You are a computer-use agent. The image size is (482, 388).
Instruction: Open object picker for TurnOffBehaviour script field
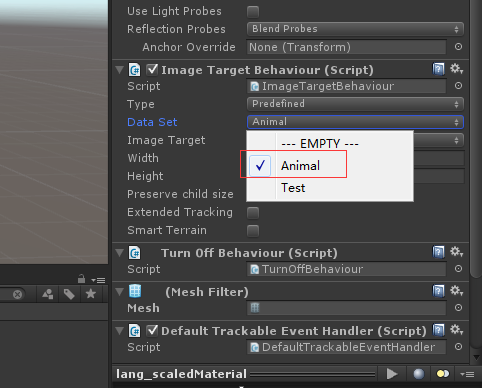pyautogui.click(x=458, y=269)
